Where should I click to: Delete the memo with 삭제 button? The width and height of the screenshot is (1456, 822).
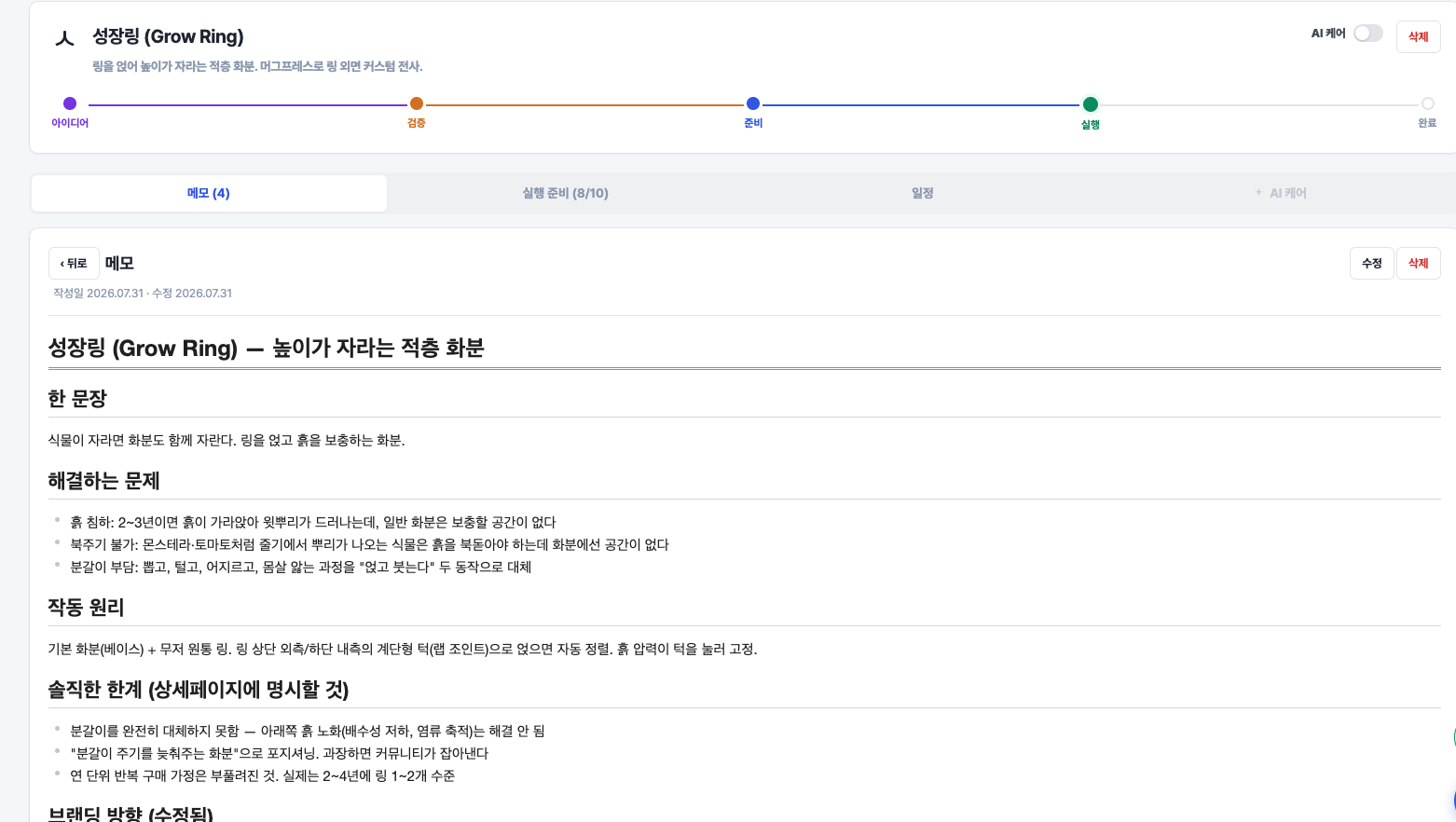coord(1418,263)
